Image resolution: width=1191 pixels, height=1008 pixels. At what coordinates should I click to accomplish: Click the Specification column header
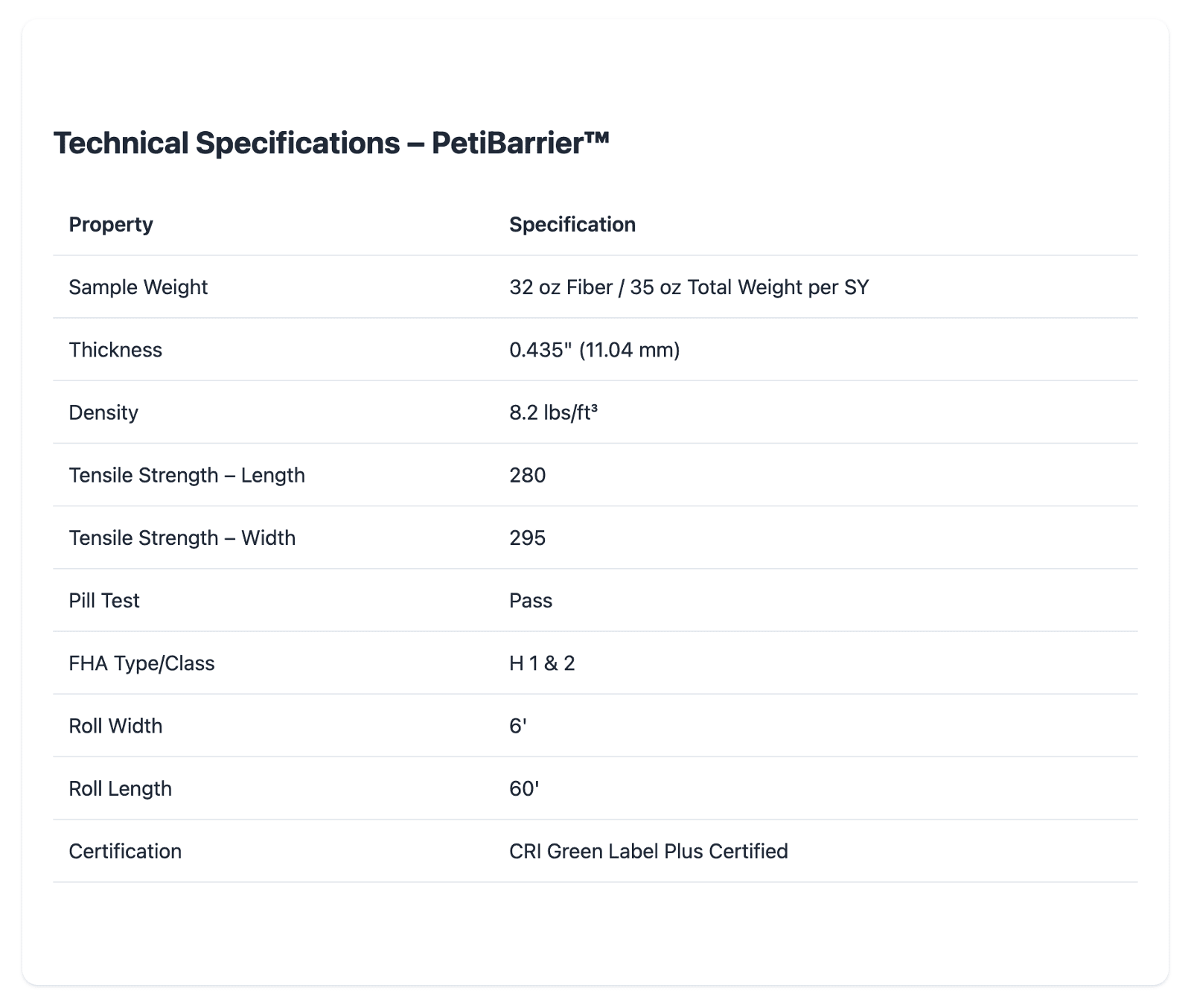tap(572, 224)
